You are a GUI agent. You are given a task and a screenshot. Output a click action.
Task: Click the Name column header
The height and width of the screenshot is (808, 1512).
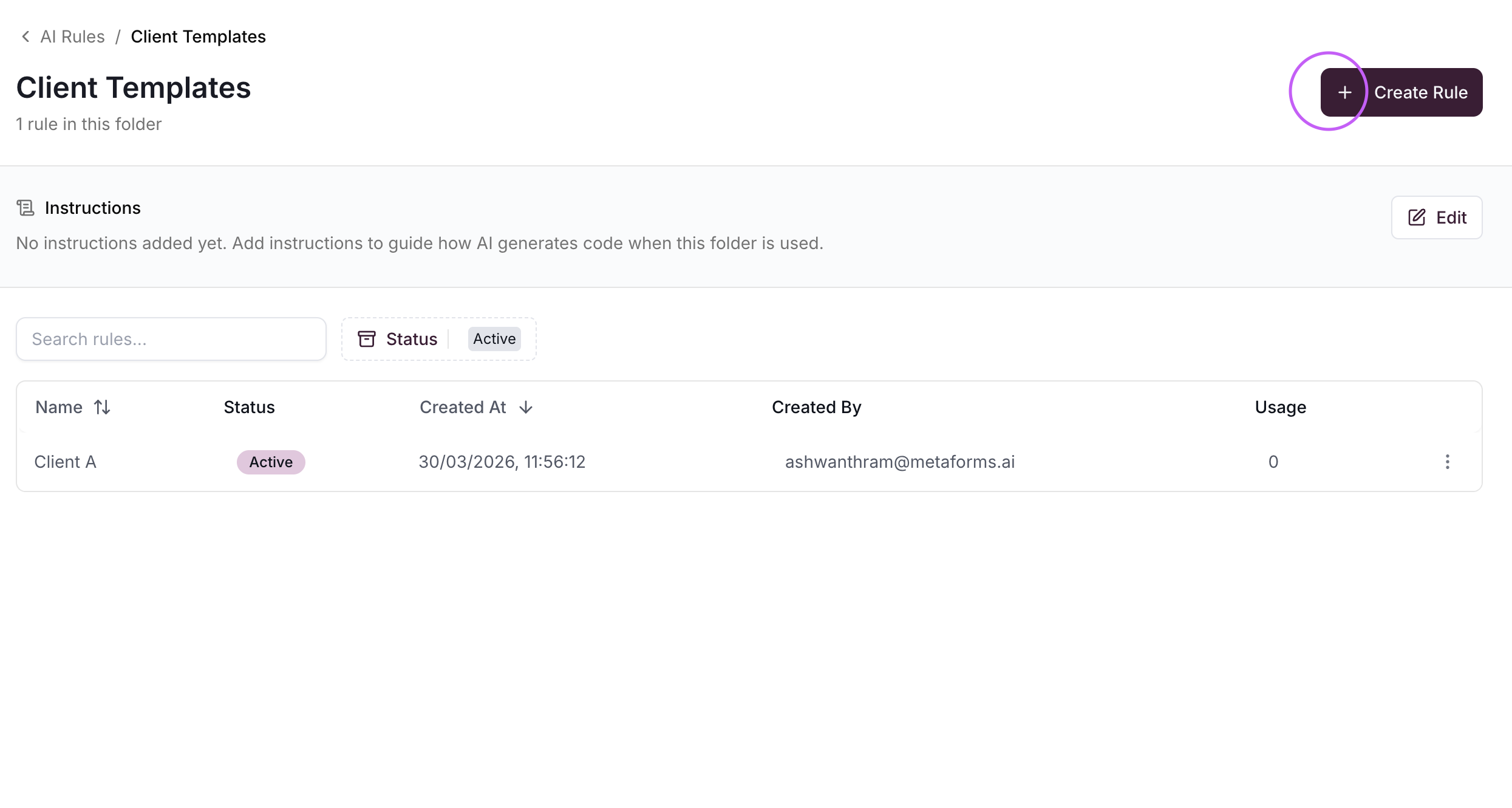click(59, 407)
